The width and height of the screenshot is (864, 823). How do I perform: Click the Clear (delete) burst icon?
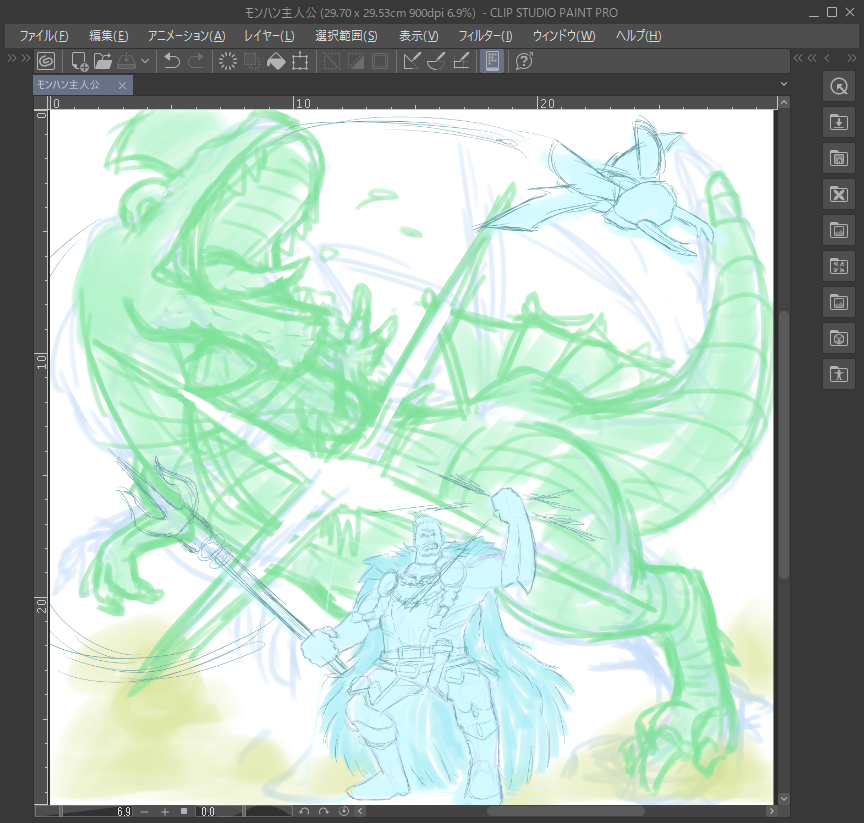click(228, 61)
